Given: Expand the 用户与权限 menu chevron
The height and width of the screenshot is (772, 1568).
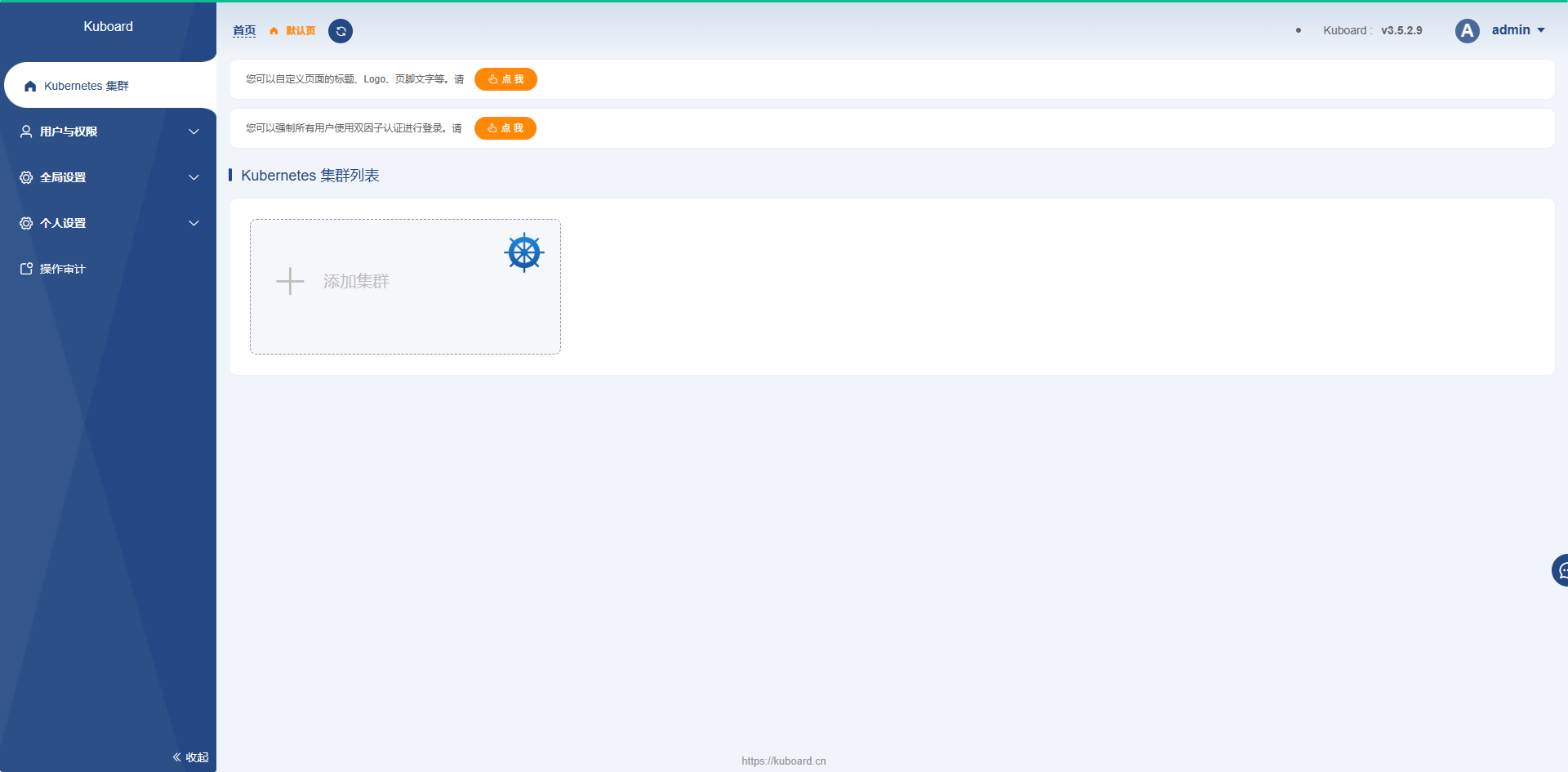Looking at the screenshot, I should point(194,132).
